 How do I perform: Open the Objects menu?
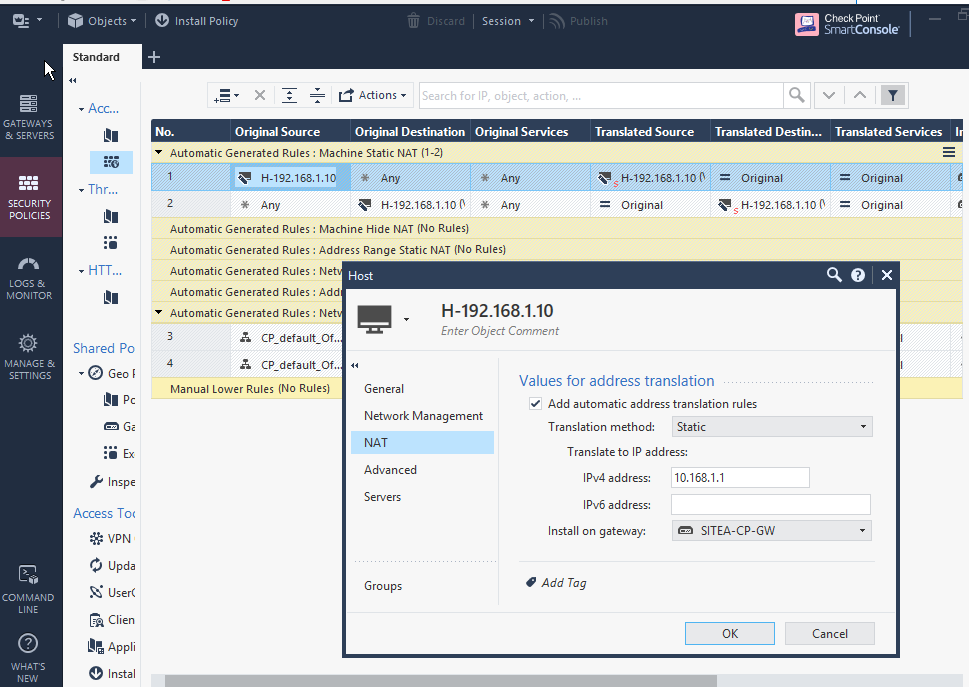[102, 21]
